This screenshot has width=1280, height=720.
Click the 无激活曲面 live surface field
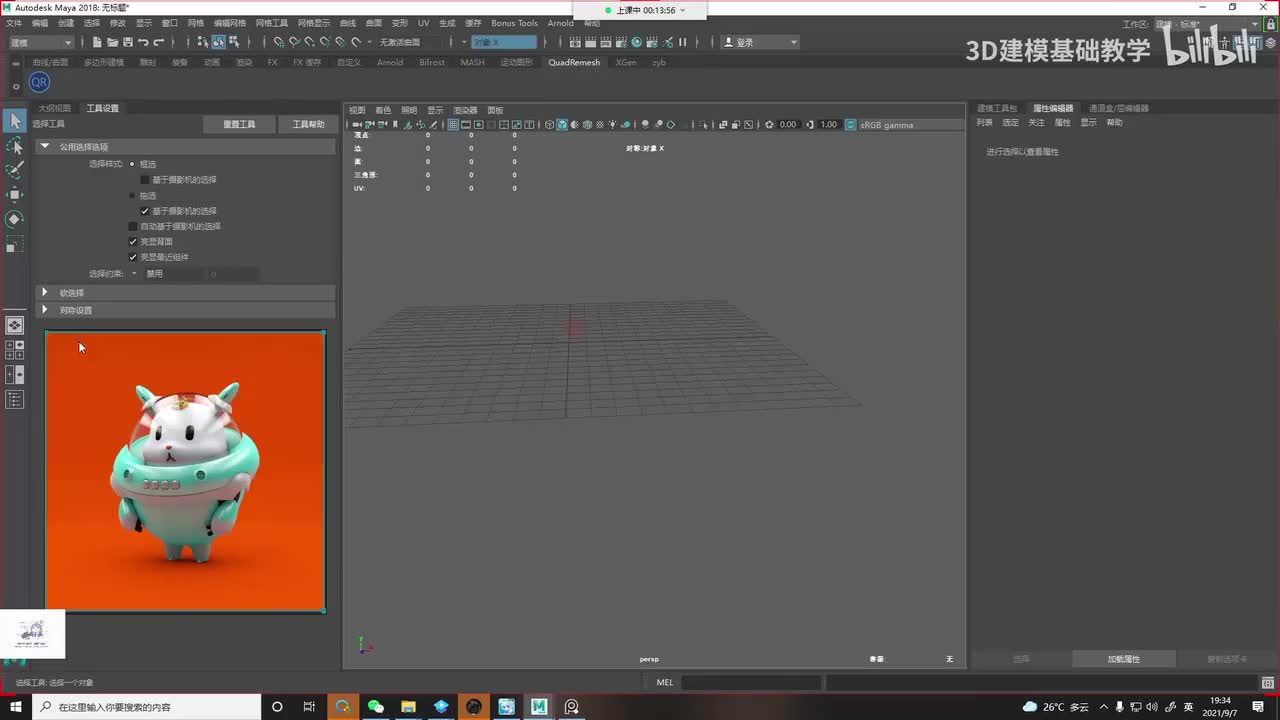(x=407, y=42)
